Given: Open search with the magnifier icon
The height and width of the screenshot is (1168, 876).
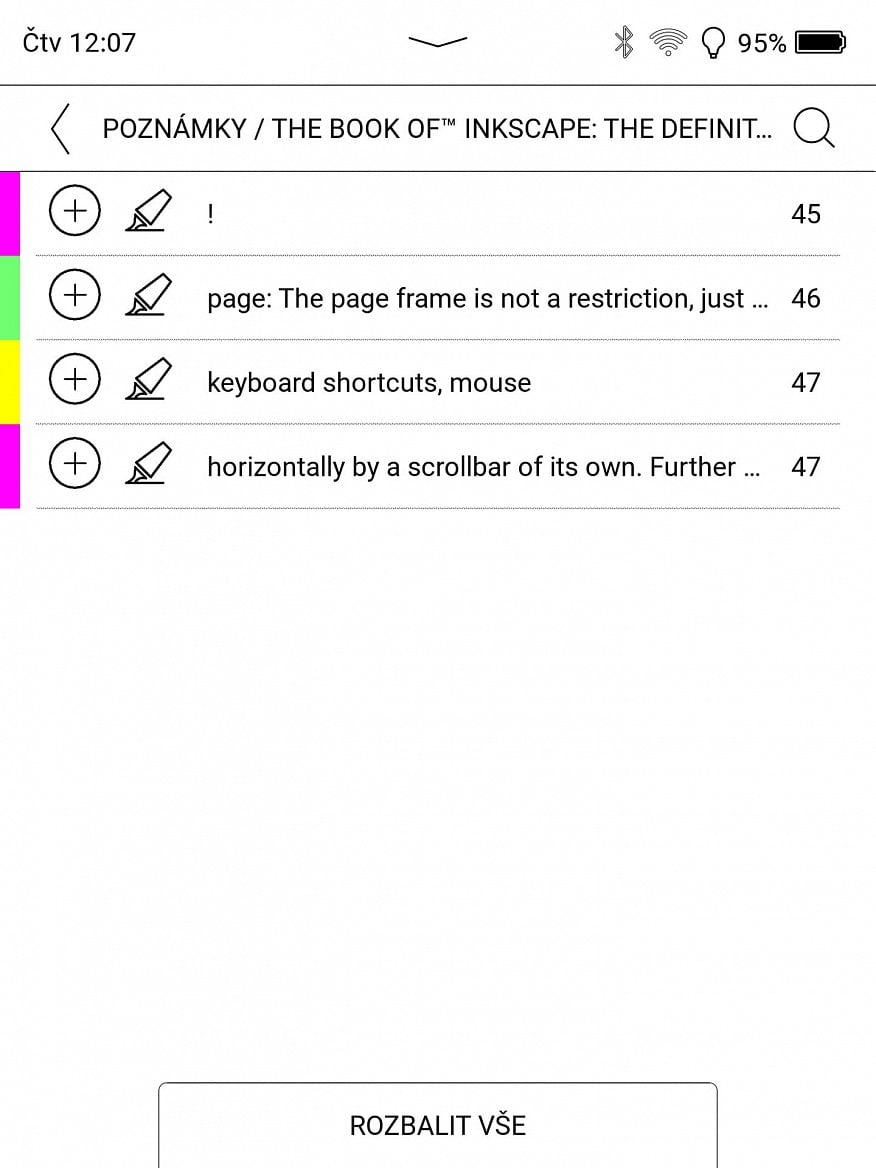Looking at the screenshot, I should coord(813,129).
